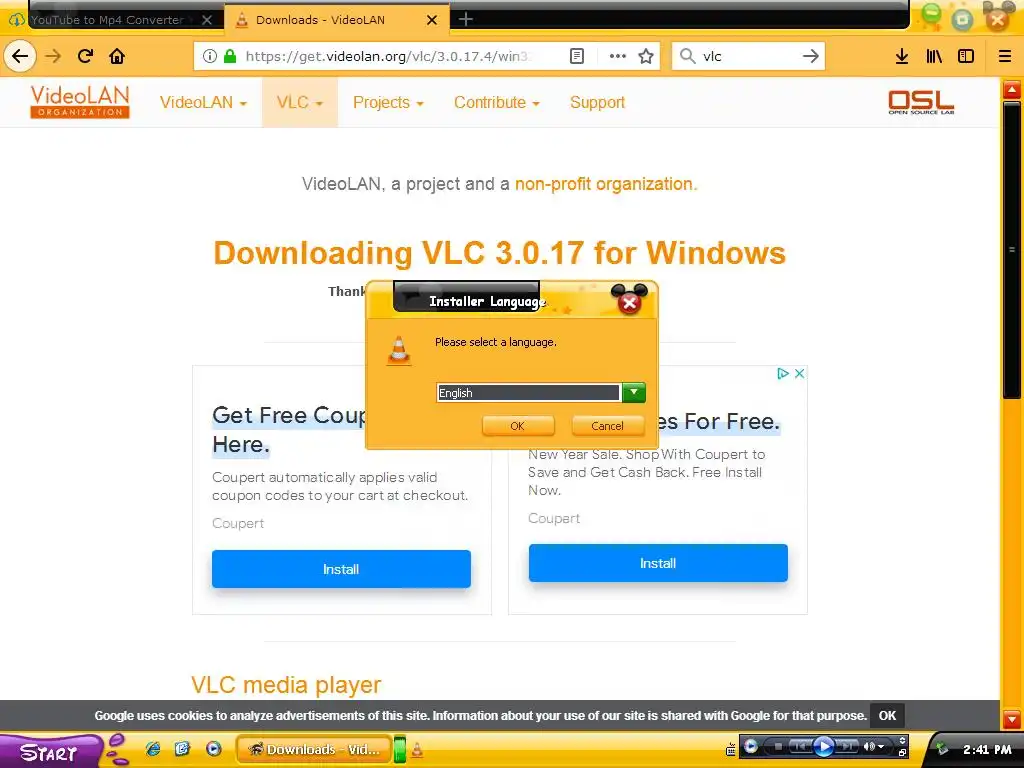Click the VideoLAN Organization logo
The height and width of the screenshot is (768, 1024).
80,102
